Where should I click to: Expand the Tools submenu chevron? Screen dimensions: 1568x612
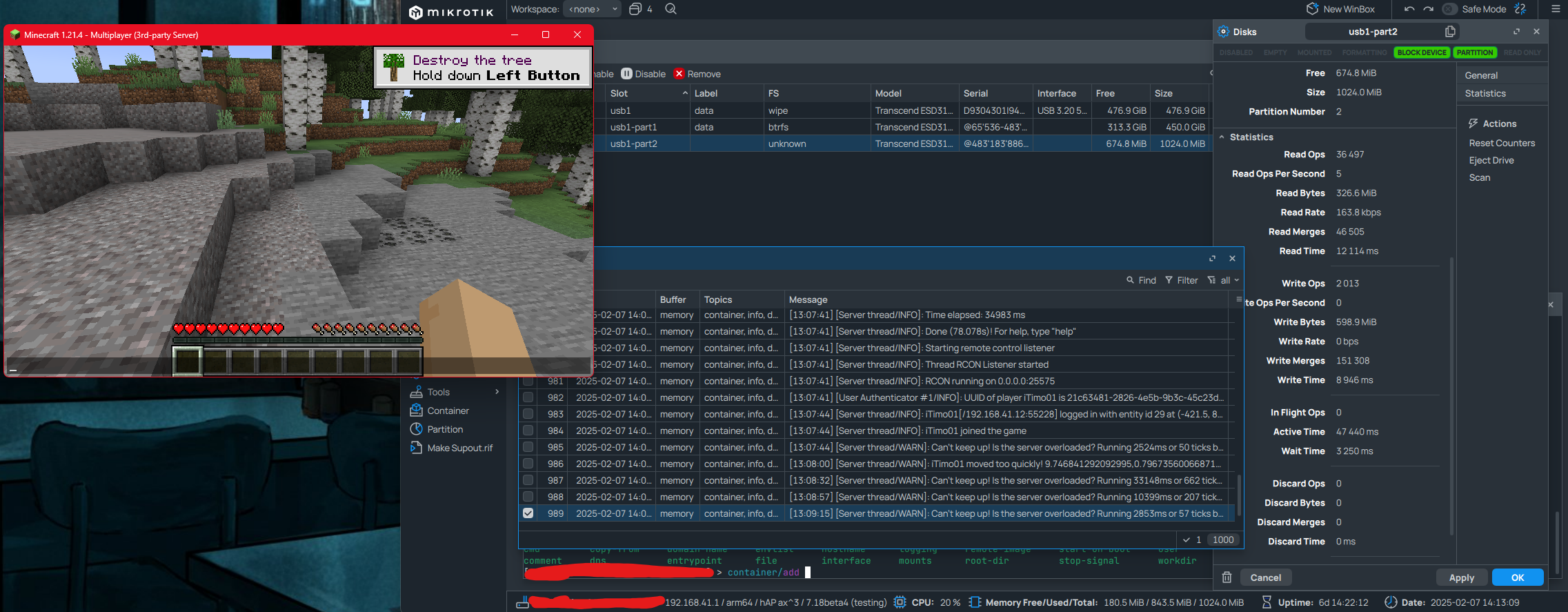[x=497, y=392]
